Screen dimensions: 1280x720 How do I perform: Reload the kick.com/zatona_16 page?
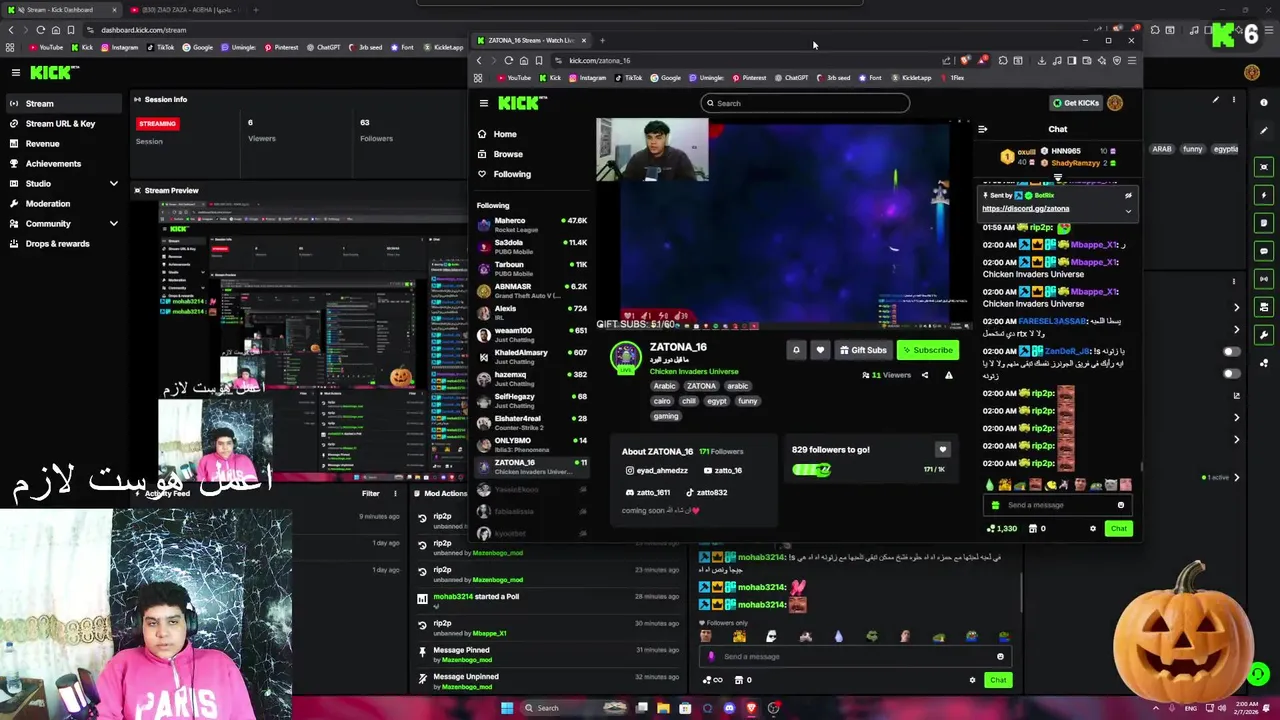[x=509, y=60]
